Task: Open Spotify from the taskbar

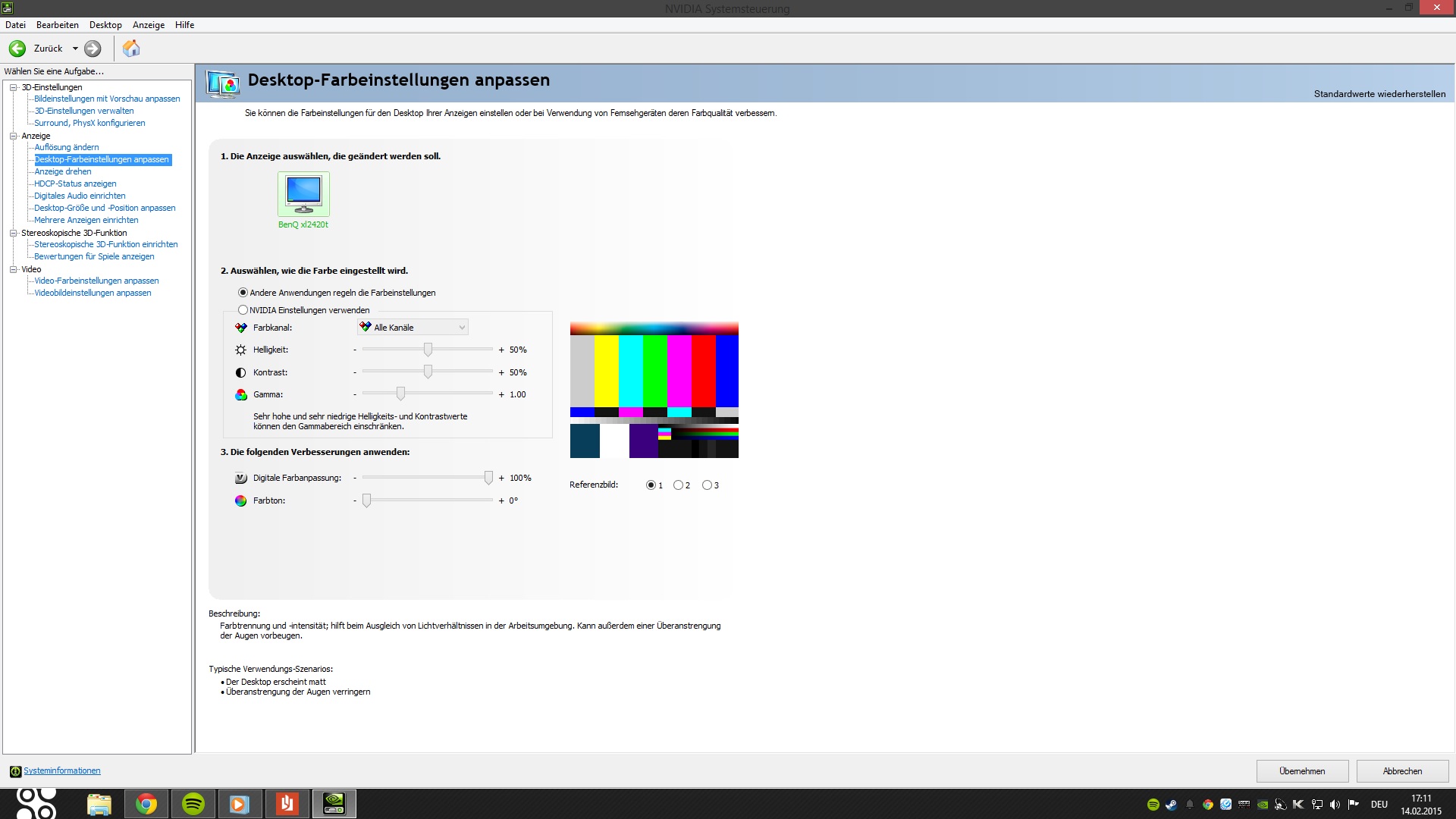Action: tap(193, 804)
